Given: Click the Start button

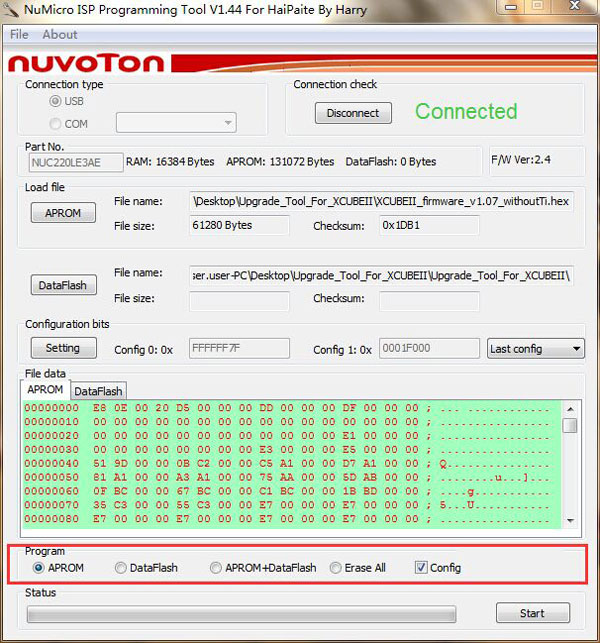Looking at the screenshot, I should (x=533, y=613).
